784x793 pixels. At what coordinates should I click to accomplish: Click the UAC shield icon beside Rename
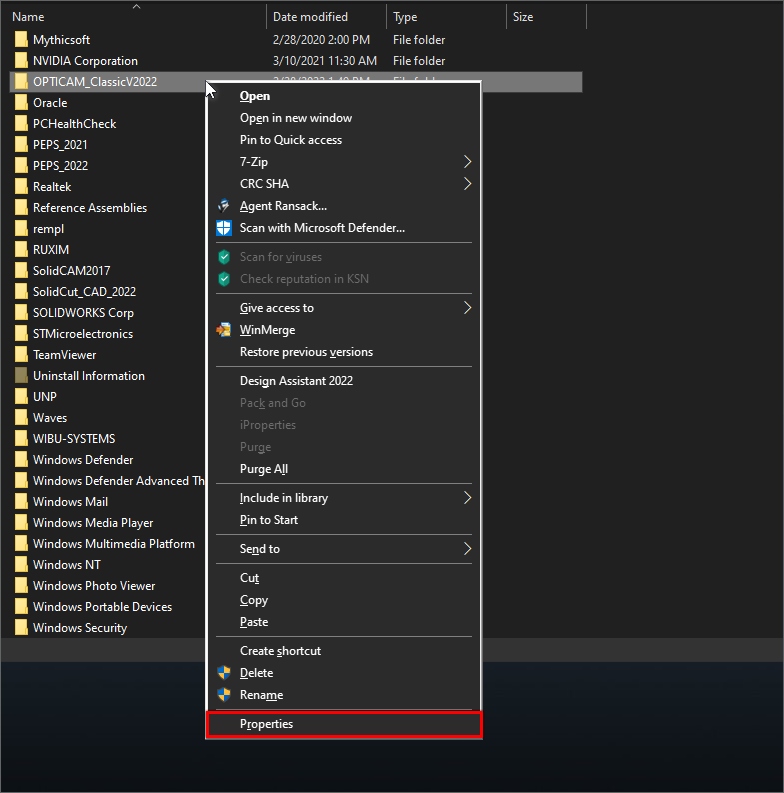click(224, 695)
